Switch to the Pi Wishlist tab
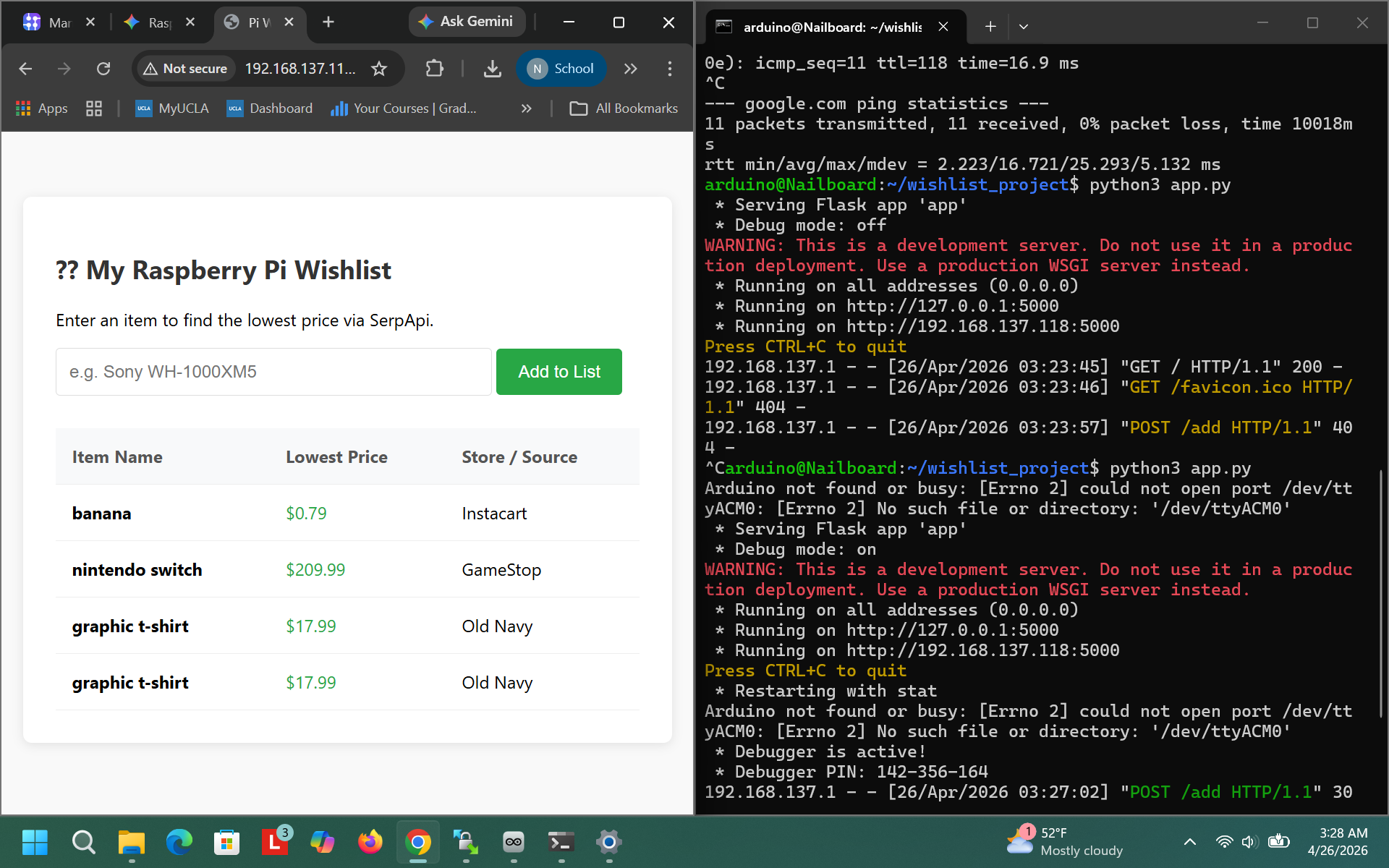This screenshot has width=1389, height=868. click(x=250, y=22)
